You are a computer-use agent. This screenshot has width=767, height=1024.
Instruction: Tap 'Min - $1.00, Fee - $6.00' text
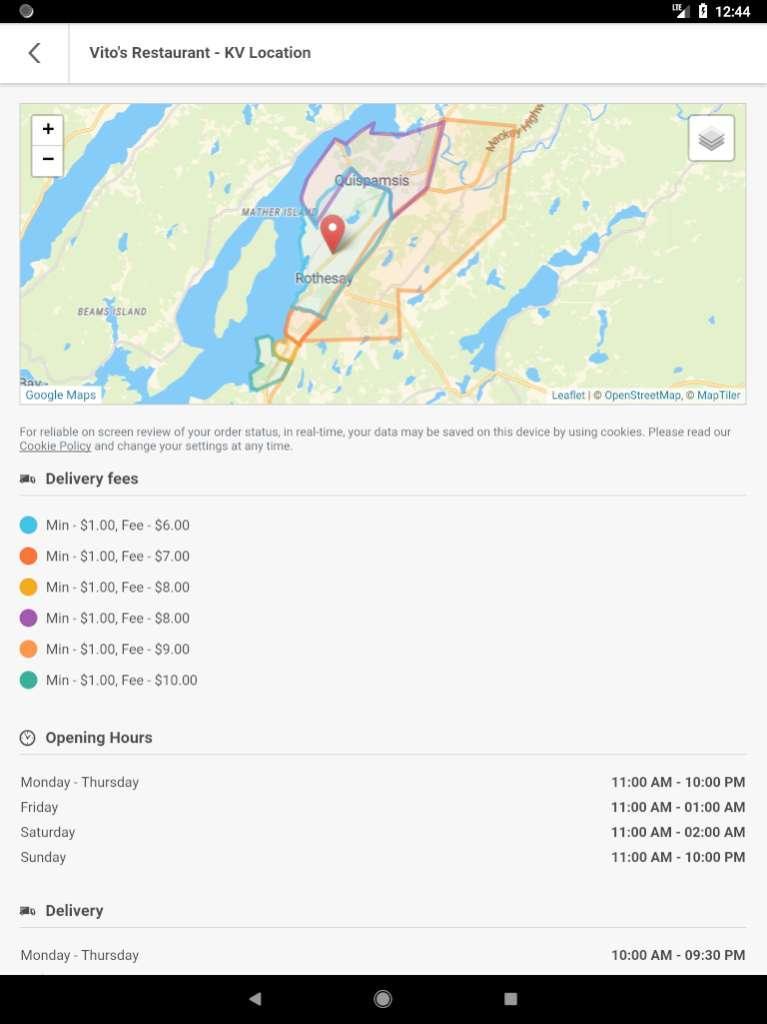[x=118, y=525]
